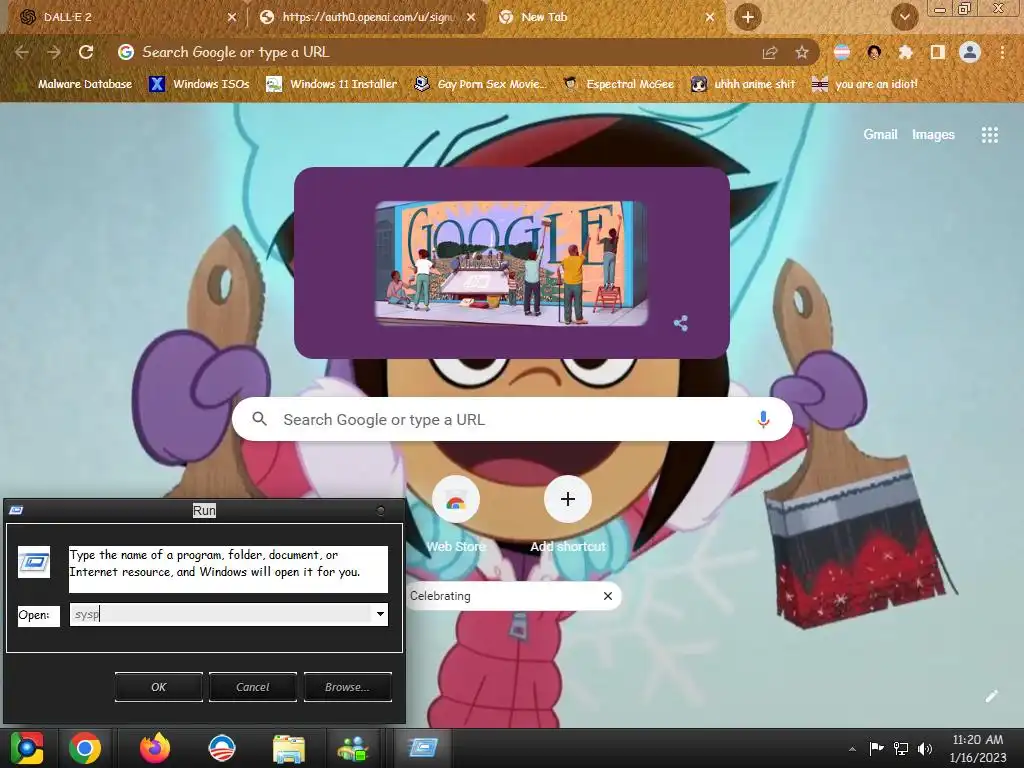1024x768 pixels.
Task: Open Chrome from the taskbar
Action: [x=85, y=748]
